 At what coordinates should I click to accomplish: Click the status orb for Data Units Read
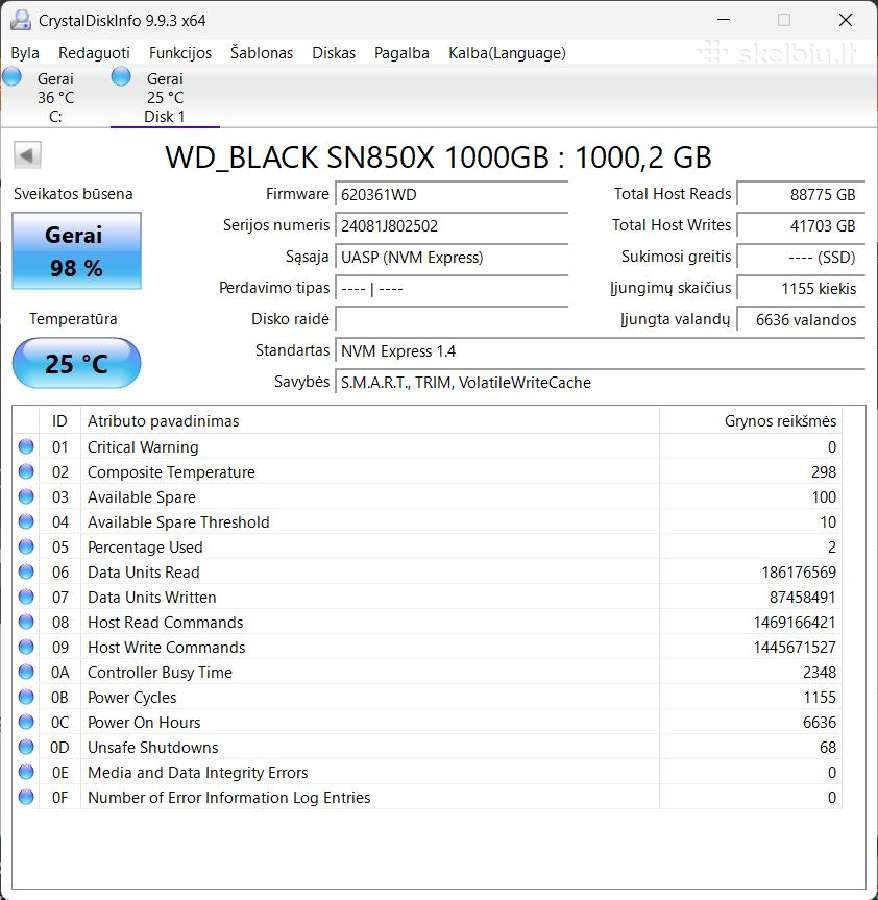click(x=26, y=572)
